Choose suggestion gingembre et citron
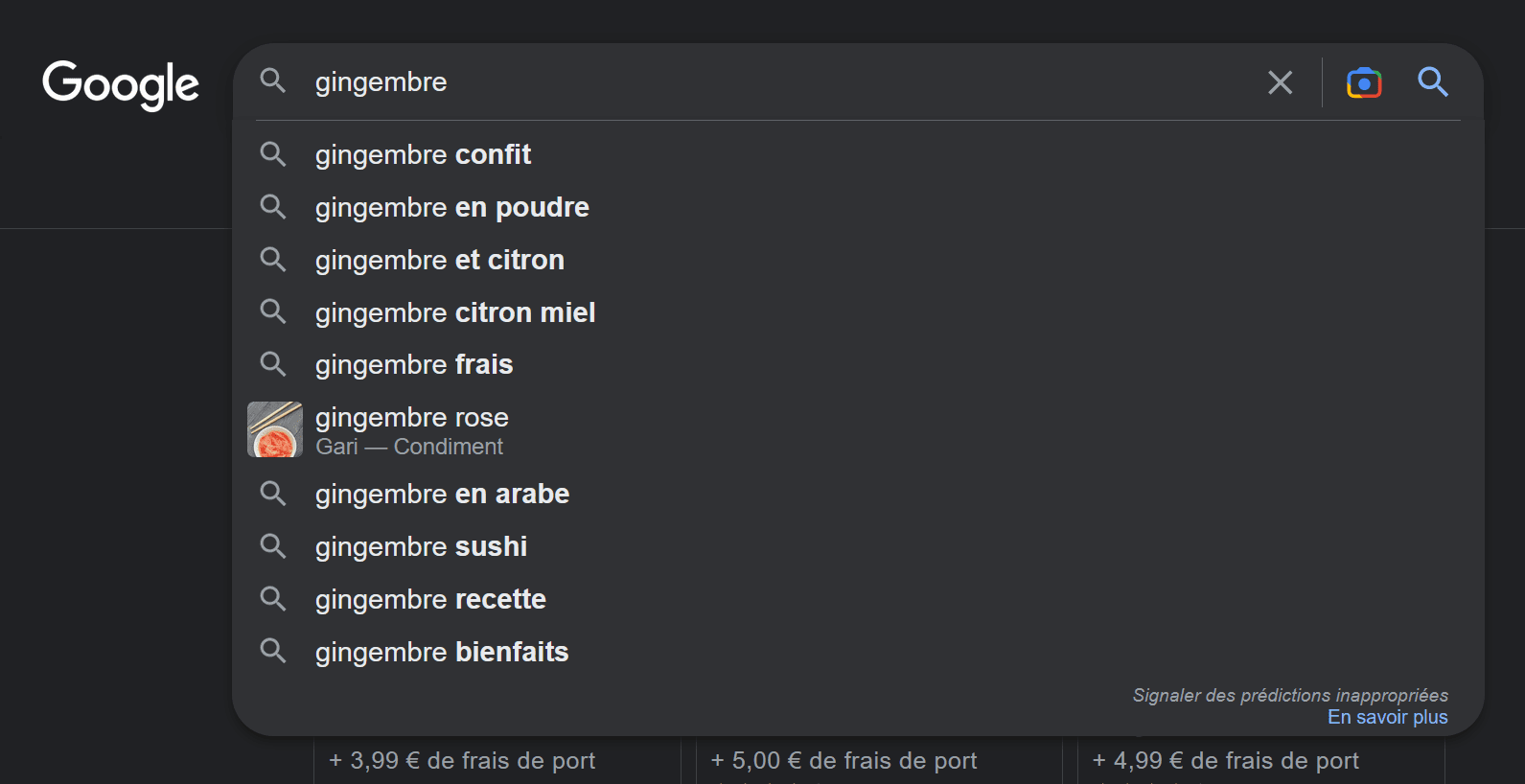This screenshot has height=784, width=1525. tap(439, 260)
